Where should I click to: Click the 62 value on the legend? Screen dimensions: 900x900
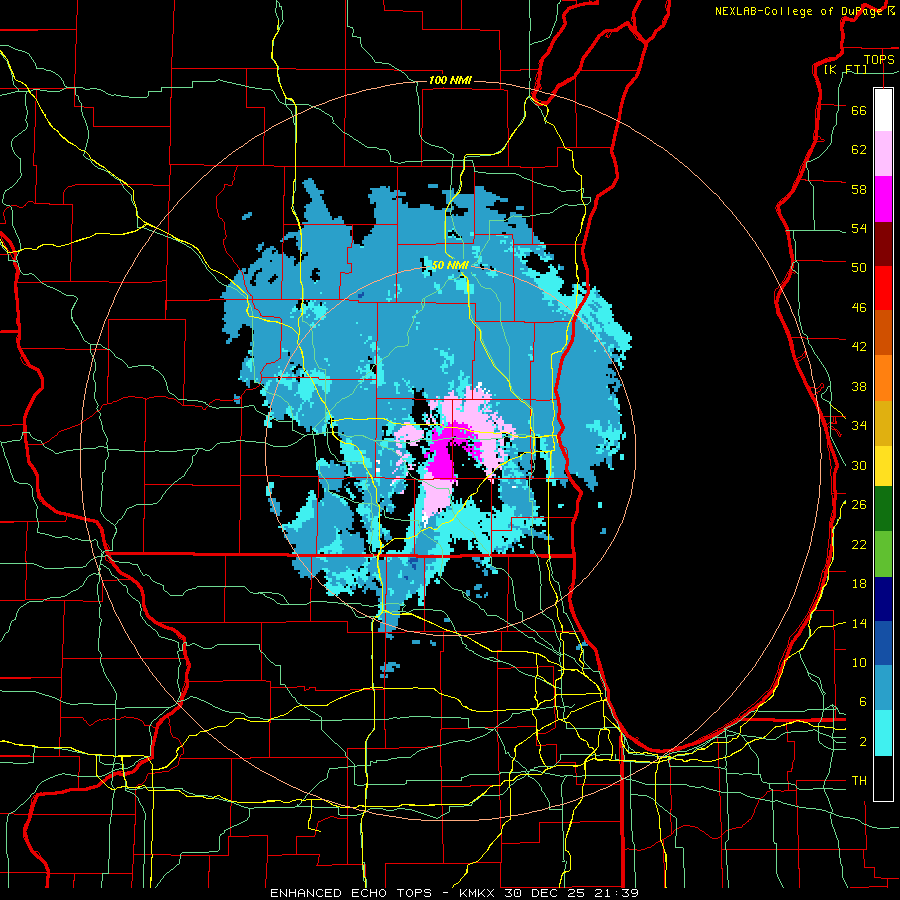tap(859, 150)
